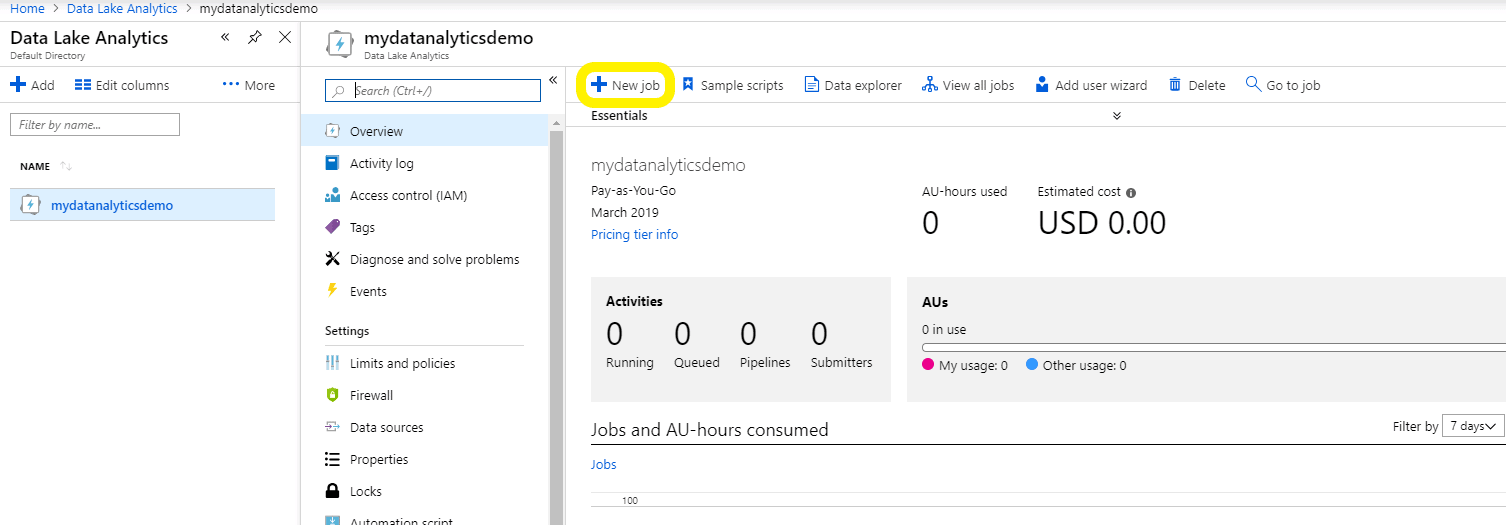Click the AUs in use progress bar
The image size is (1506, 525).
(1213, 347)
